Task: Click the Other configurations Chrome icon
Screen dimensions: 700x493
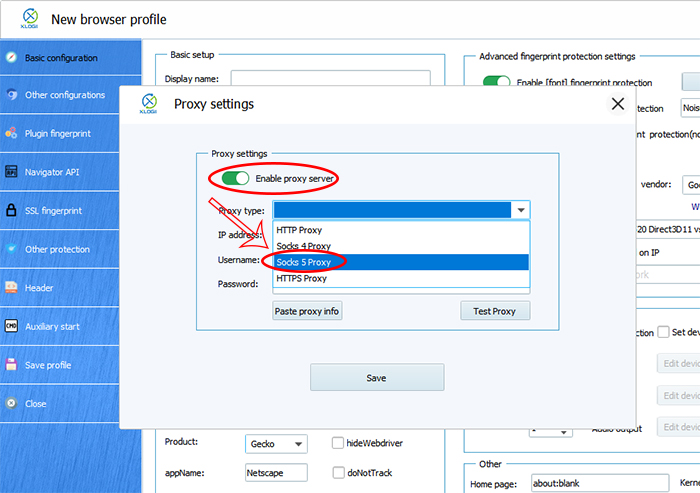Action: click(12, 95)
